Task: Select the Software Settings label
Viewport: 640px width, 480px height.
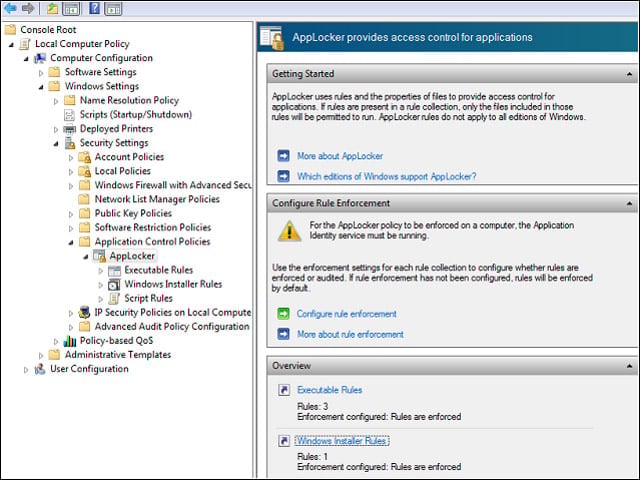Action: click(x=100, y=72)
